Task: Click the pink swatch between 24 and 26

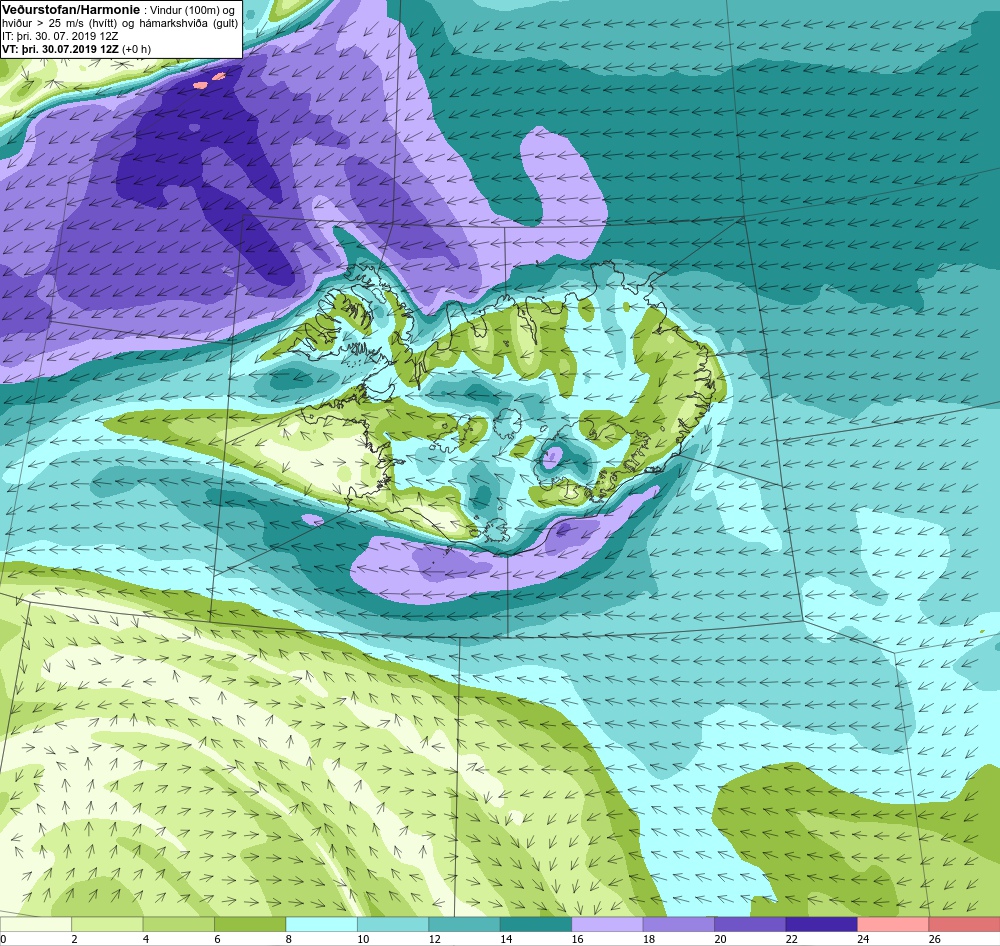Action: [893, 924]
